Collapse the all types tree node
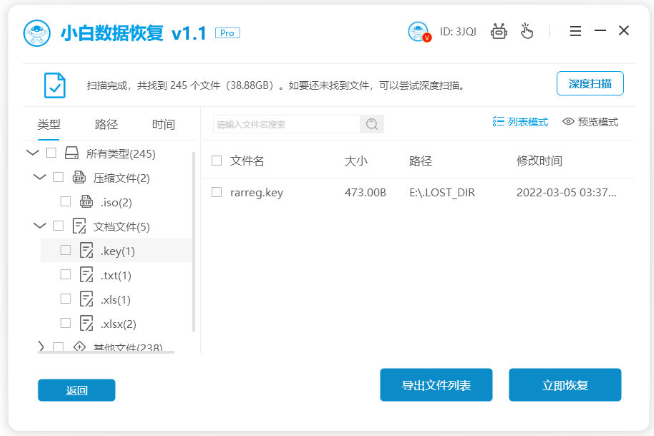The width and height of the screenshot is (654, 436). (33, 153)
